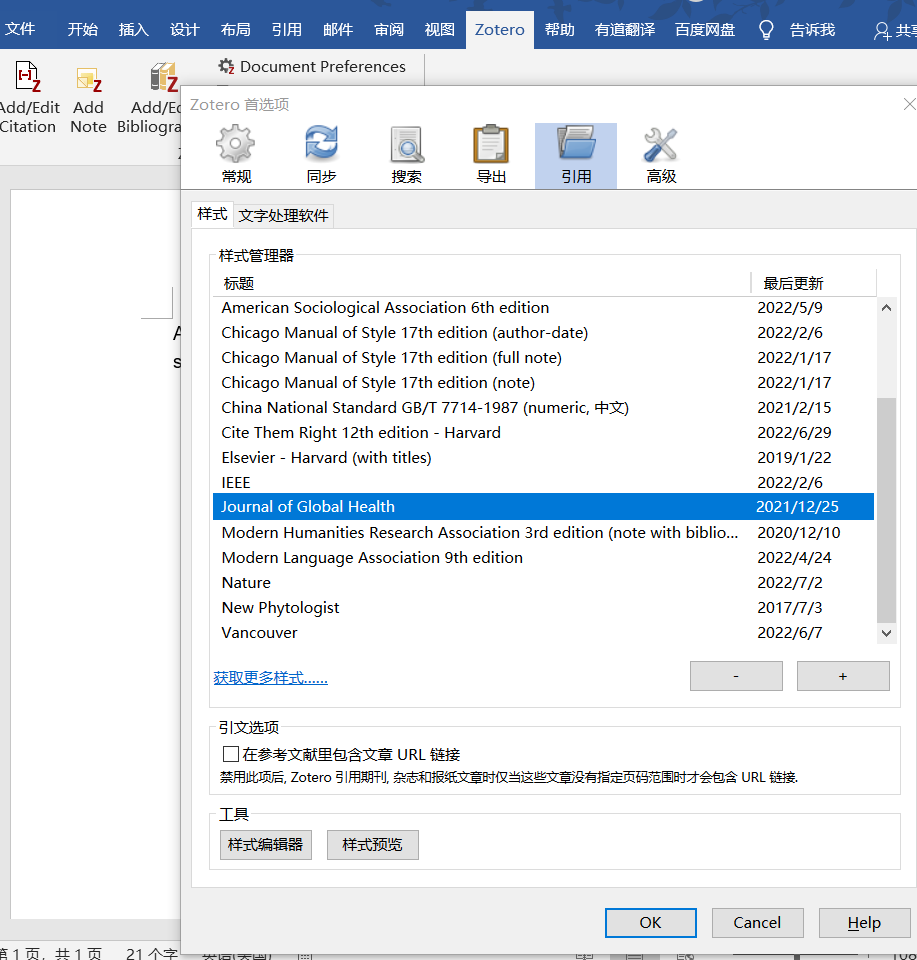Select the IEEE style row
The height and width of the screenshot is (960, 917).
pos(544,482)
